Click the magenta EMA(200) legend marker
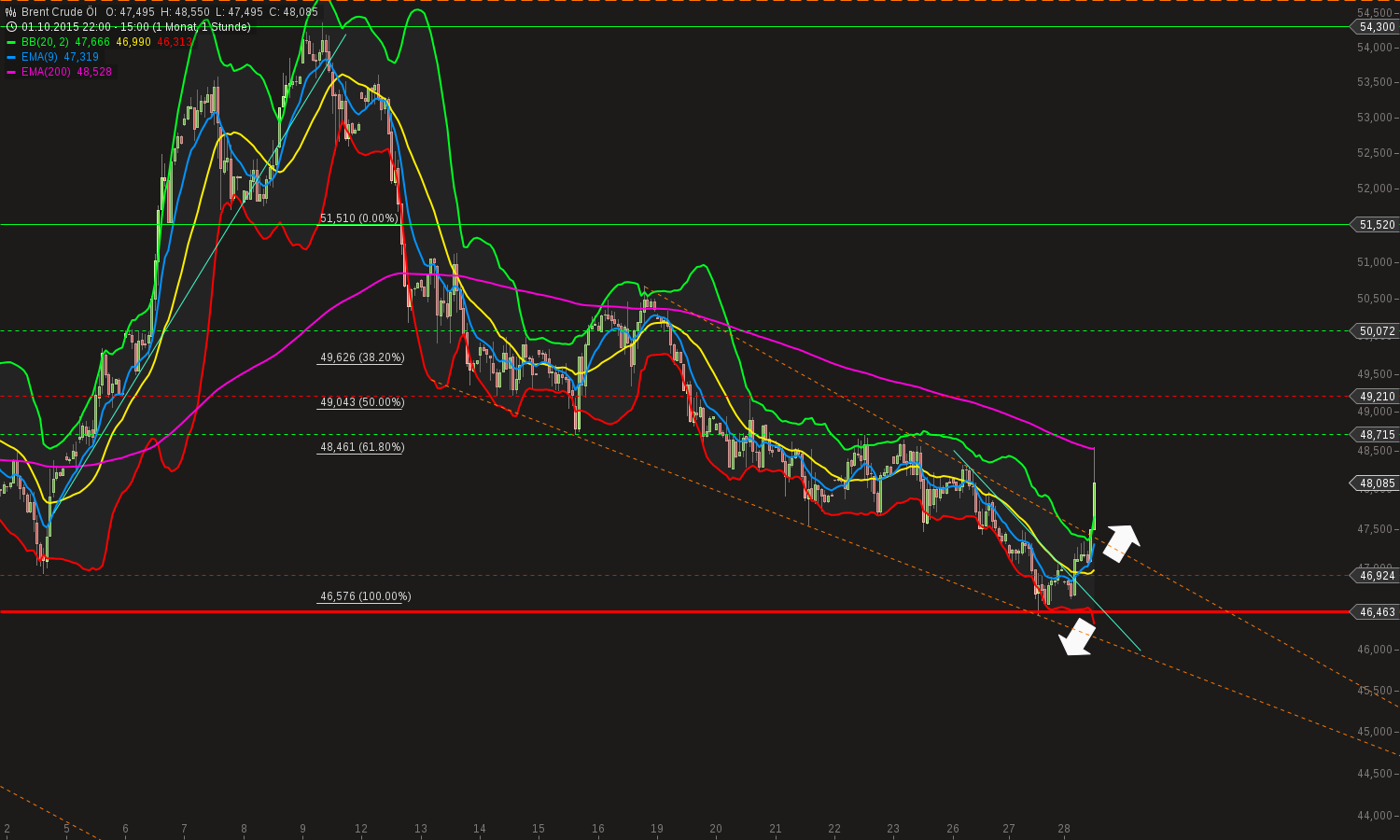1400x840 pixels. [x=11, y=72]
